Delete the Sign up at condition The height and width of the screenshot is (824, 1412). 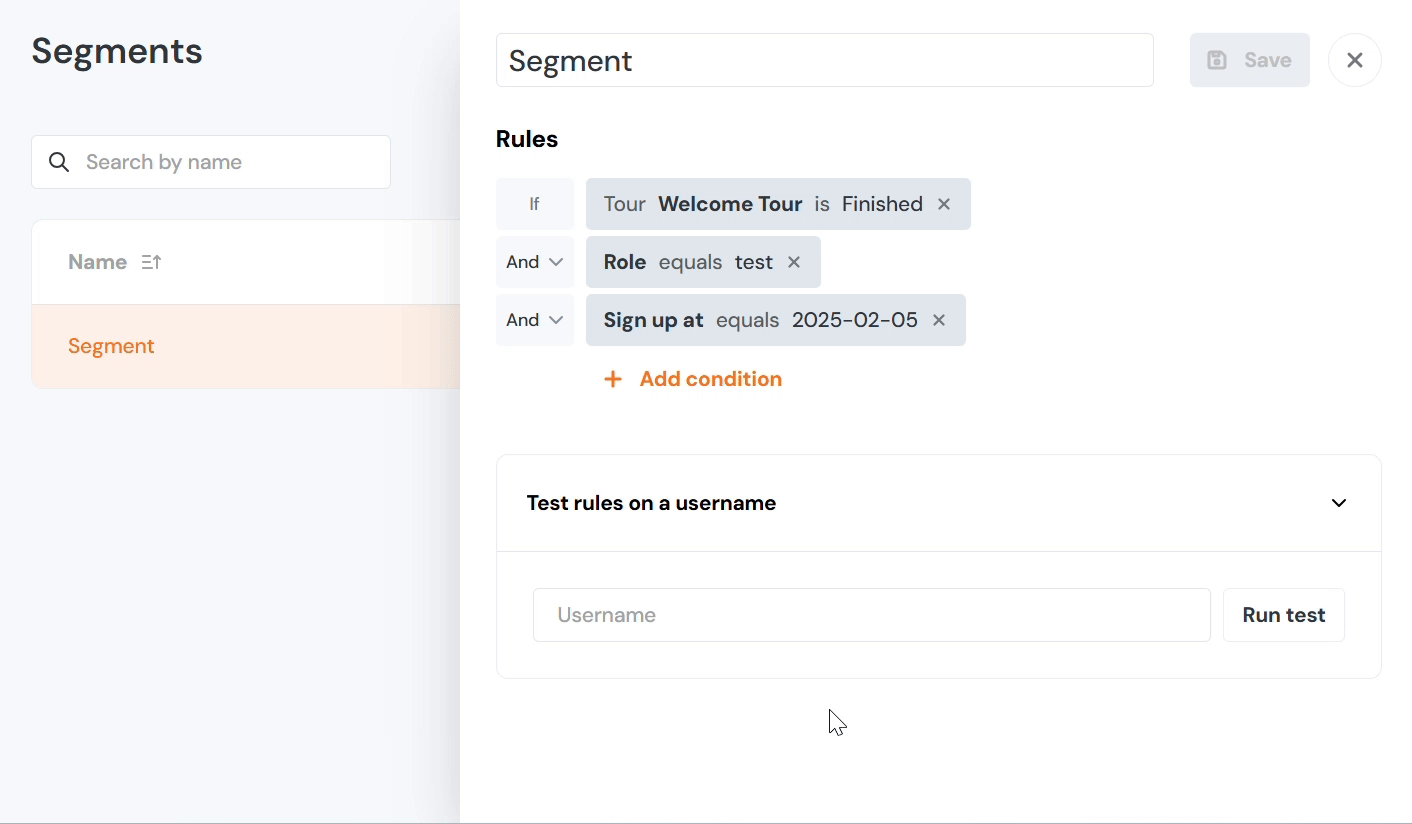(x=939, y=320)
